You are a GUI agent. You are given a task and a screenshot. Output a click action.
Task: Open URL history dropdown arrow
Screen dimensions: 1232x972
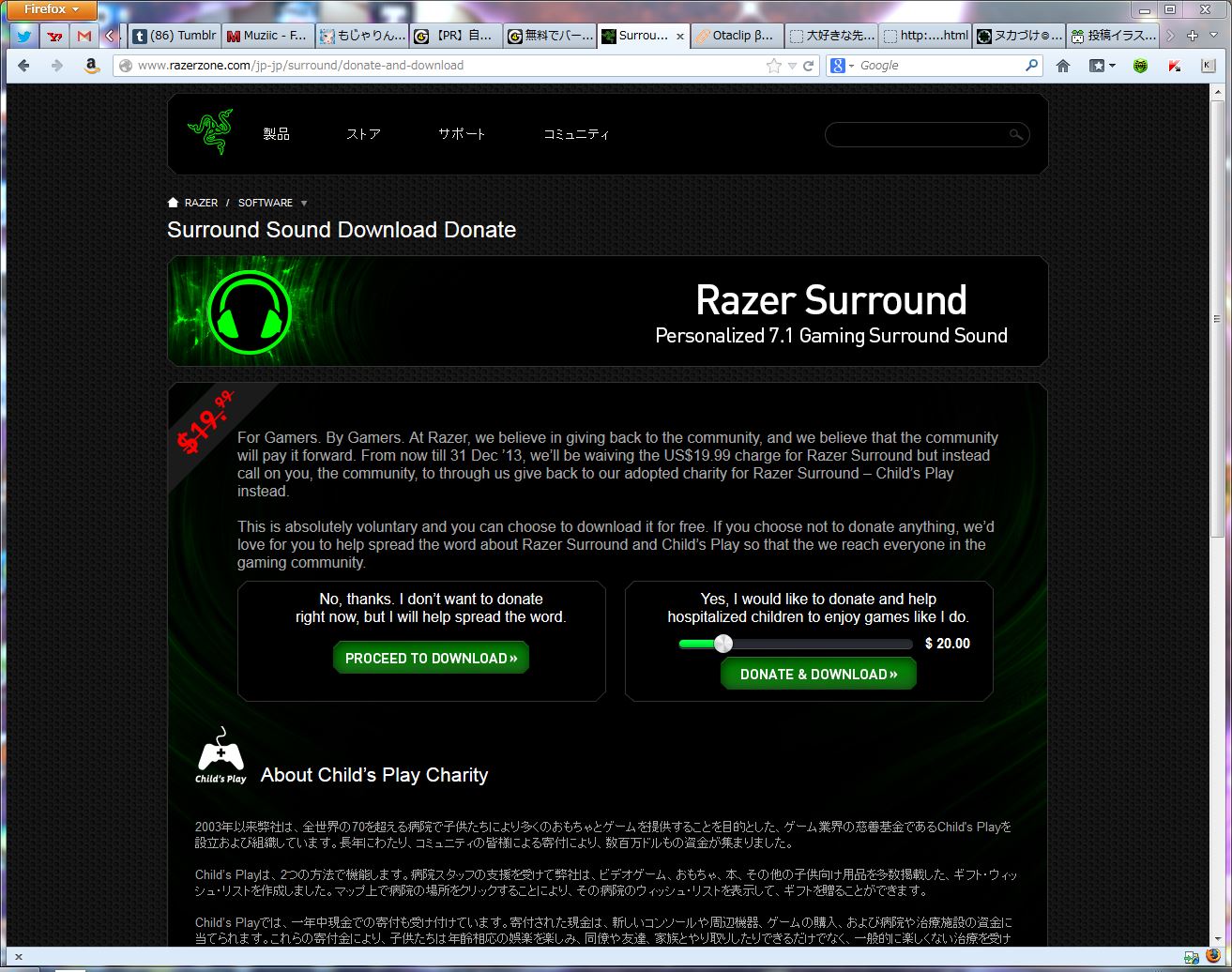click(792, 66)
